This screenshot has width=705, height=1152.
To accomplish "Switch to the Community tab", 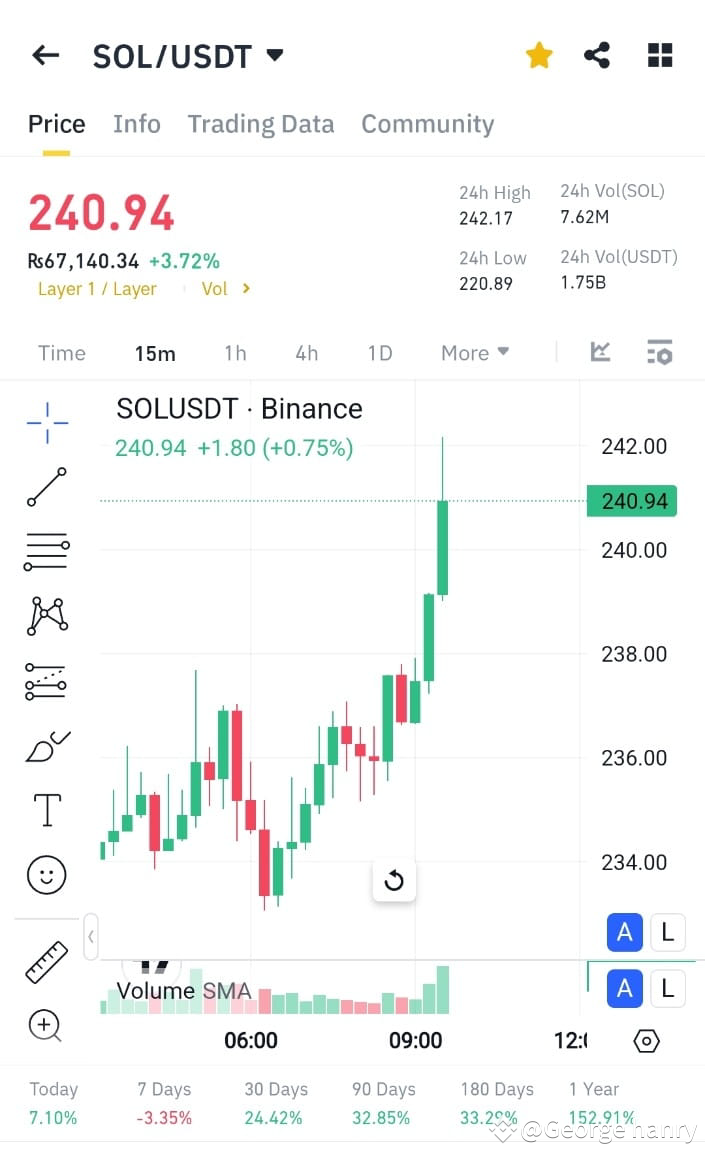I will pyautogui.click(x=427, y=124).
